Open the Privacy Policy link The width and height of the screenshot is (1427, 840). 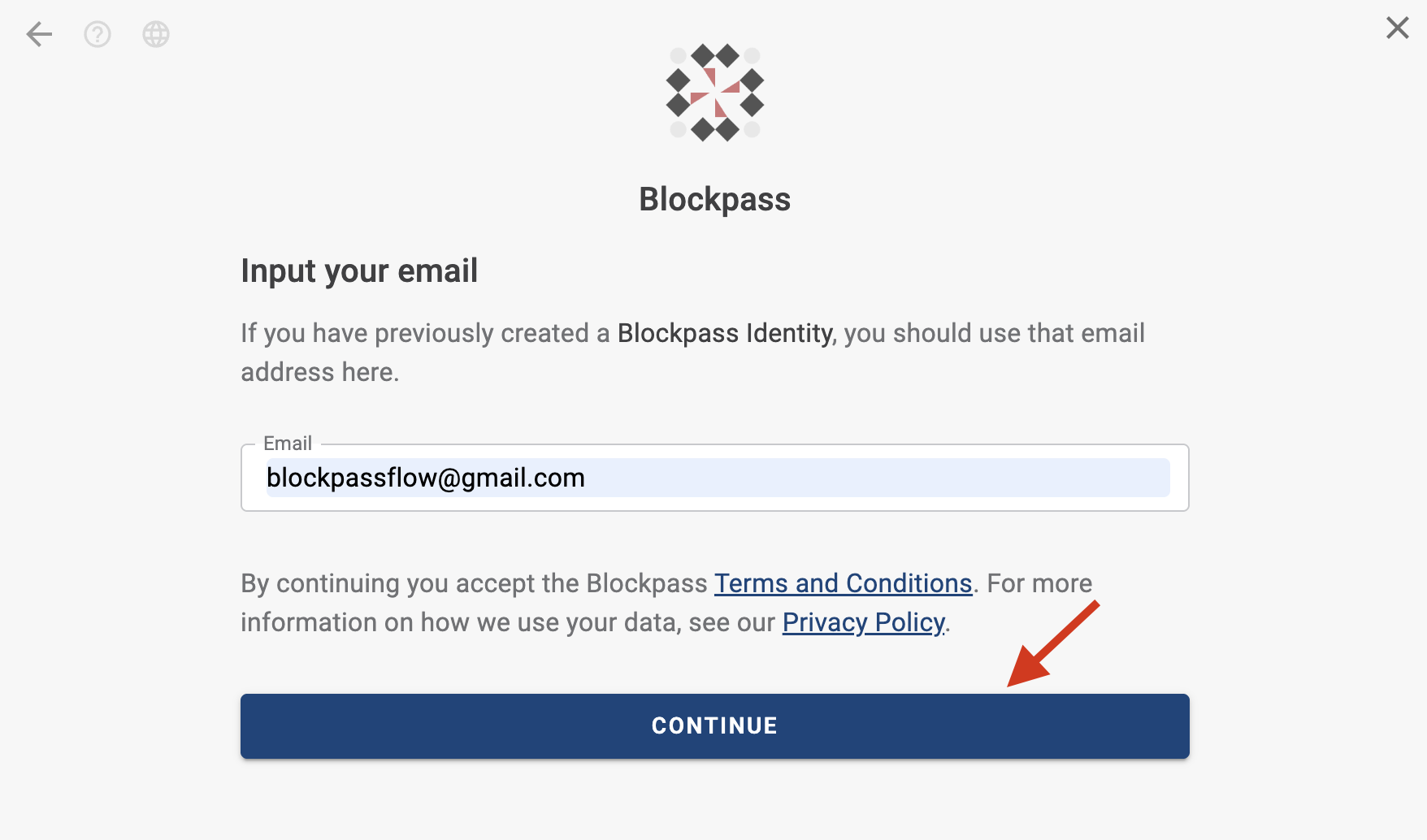click(864, 622)
